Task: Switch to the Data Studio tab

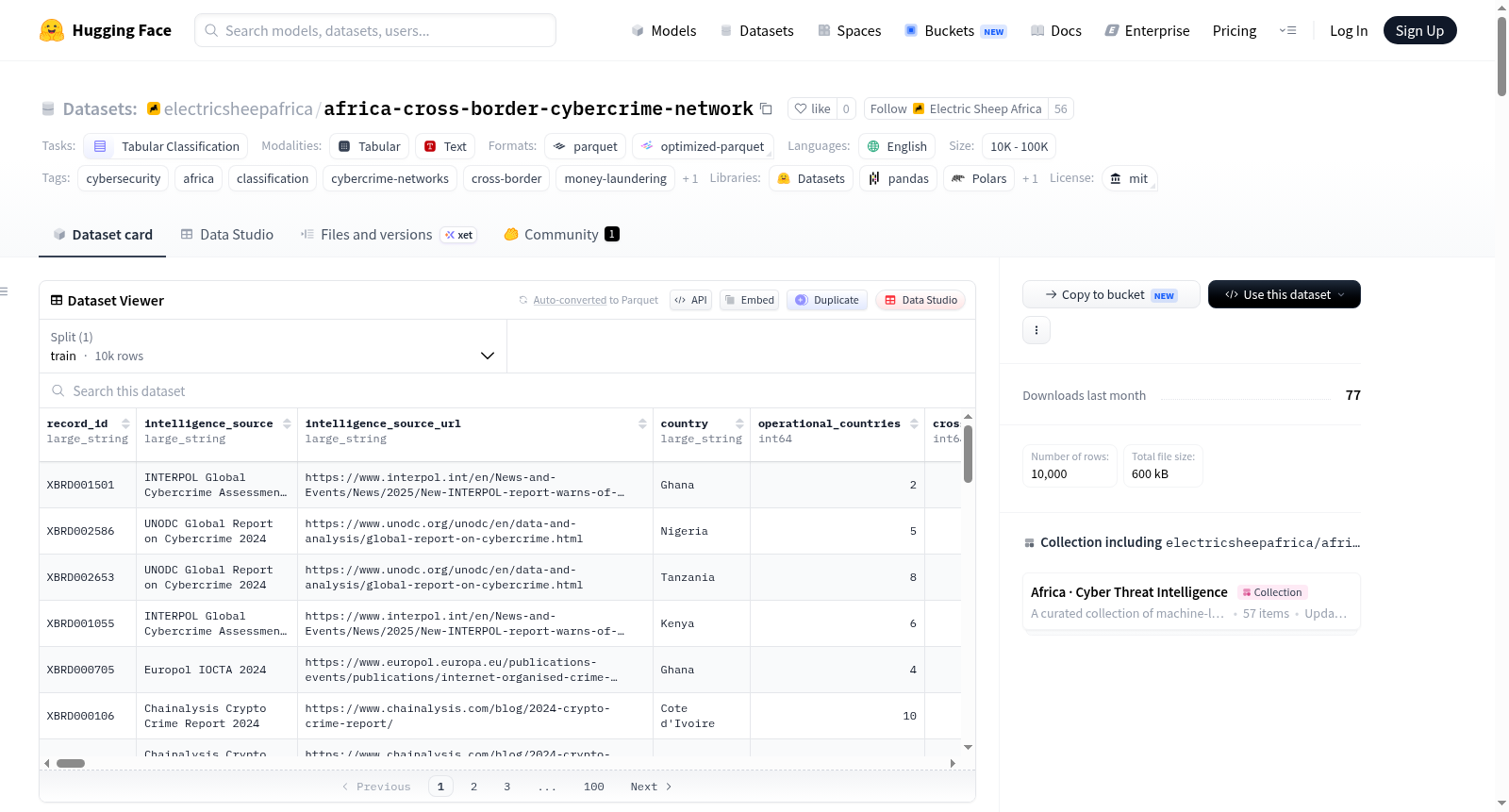Action: coord(227,235)
